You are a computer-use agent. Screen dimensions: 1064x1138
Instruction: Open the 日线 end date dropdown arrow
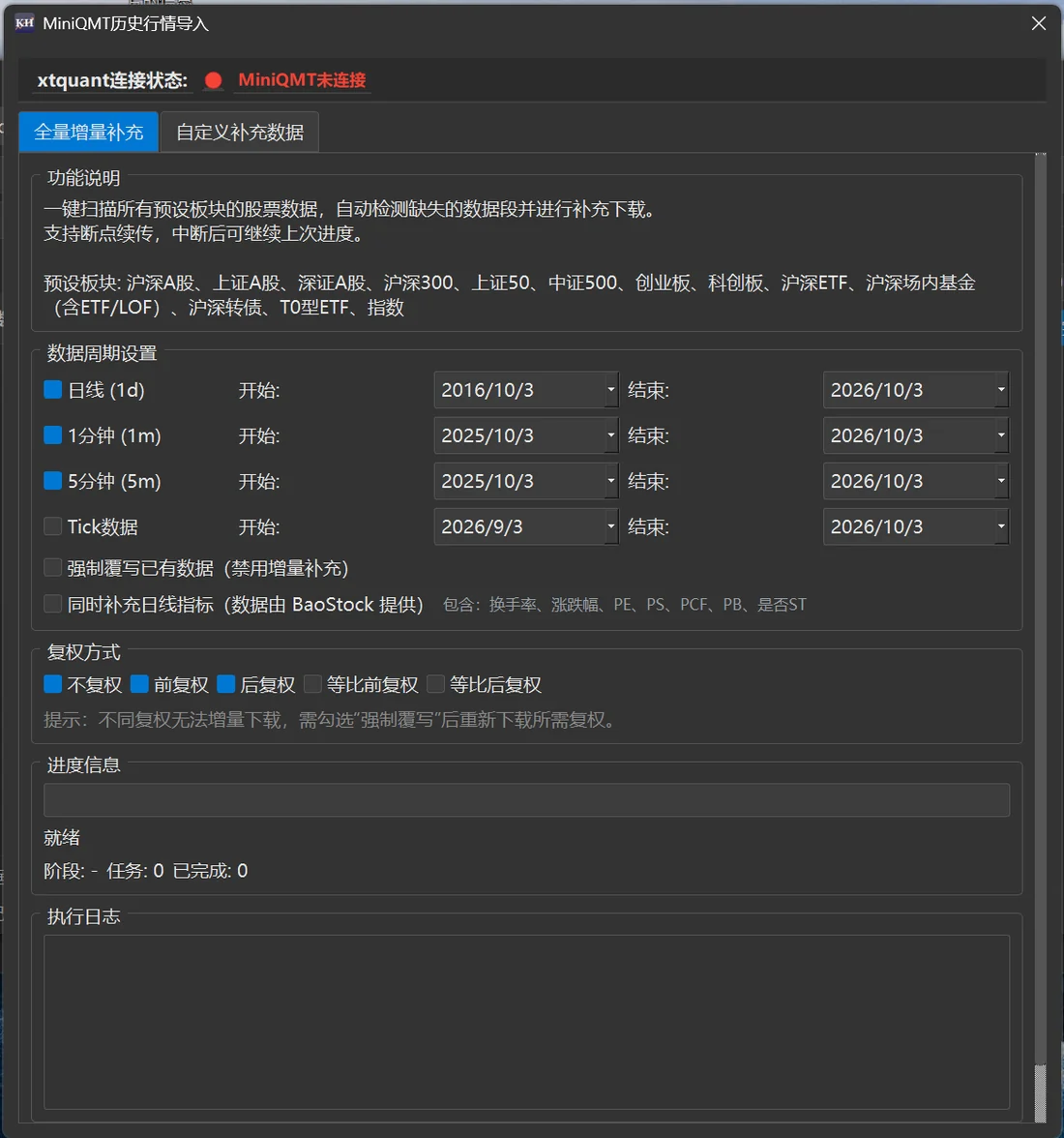1001,390
